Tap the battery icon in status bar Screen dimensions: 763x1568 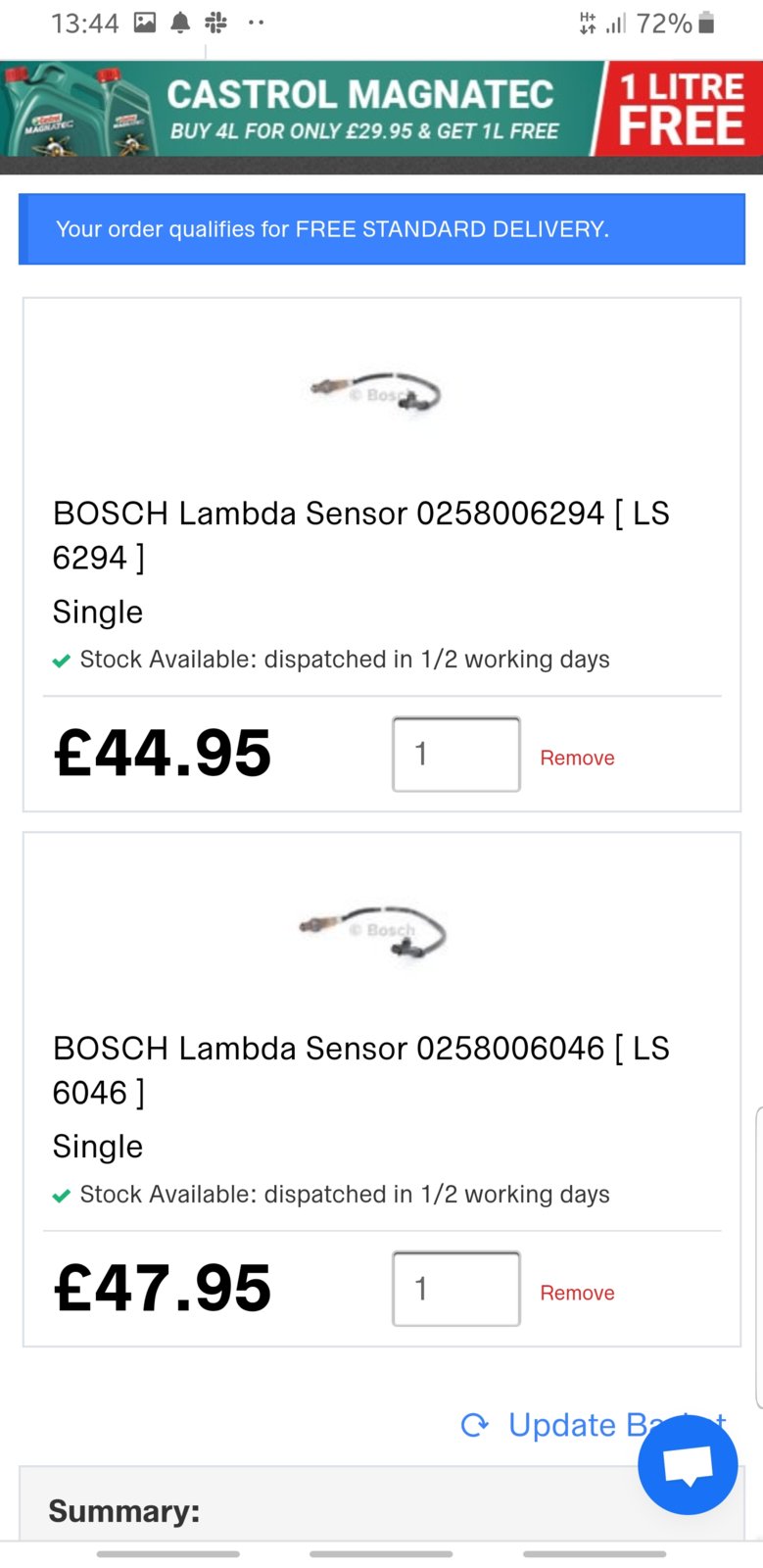click(706, 23)
